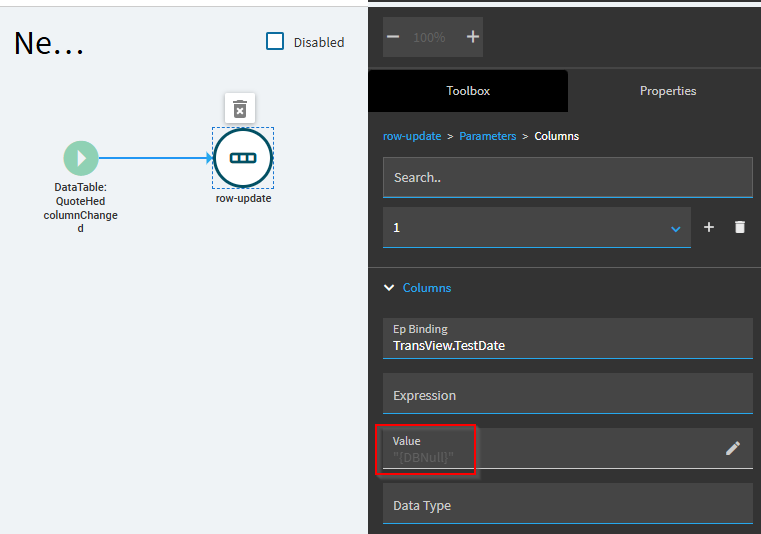Click the delete trash icon above row-update node
761x534 pixels.
(240, 108)
